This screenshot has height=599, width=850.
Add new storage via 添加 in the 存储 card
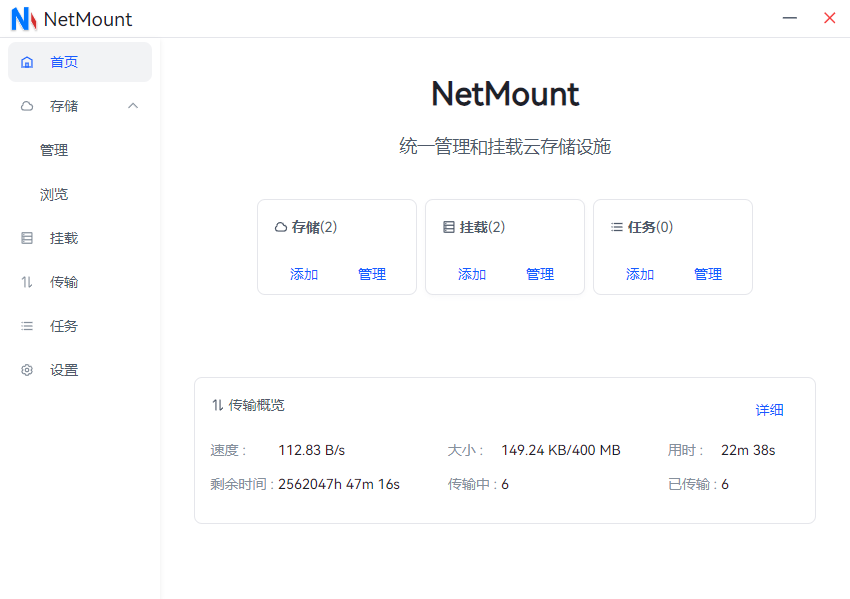[304, 274]
